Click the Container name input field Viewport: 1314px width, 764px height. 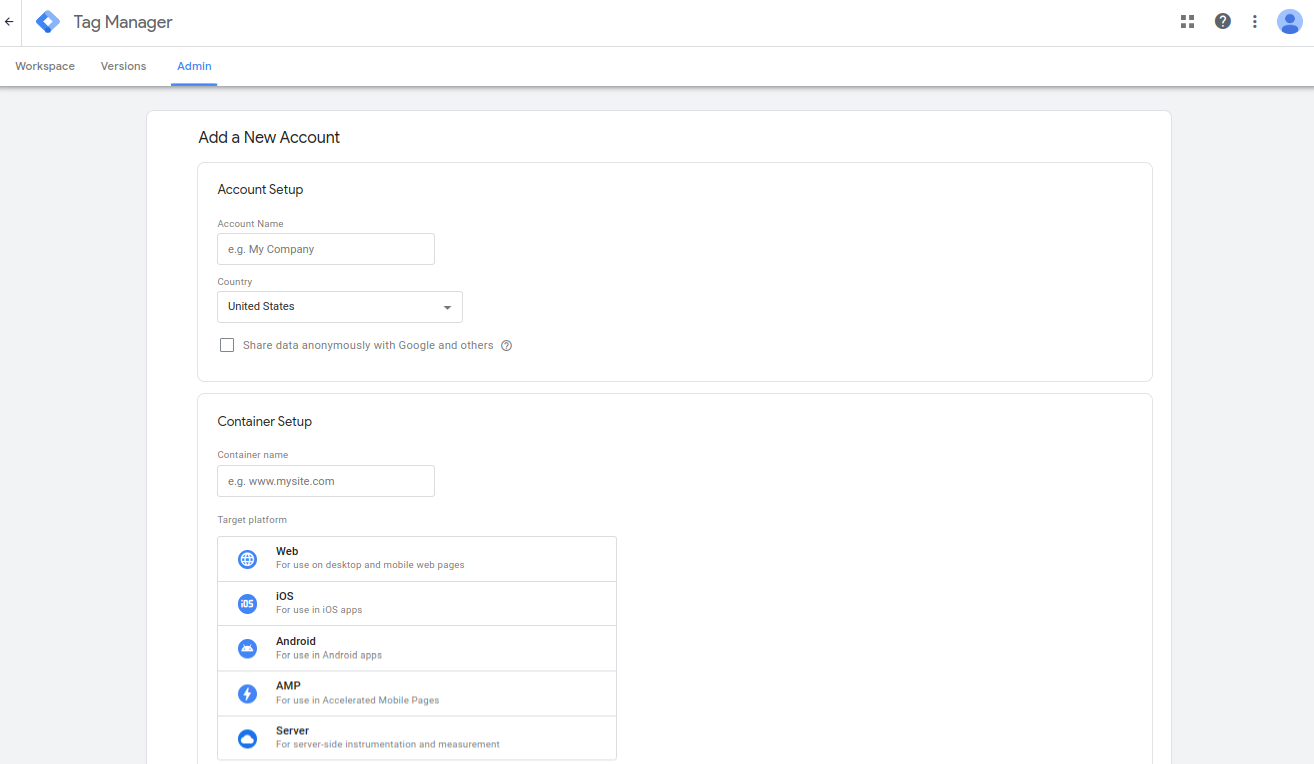[x=325, y=480]
